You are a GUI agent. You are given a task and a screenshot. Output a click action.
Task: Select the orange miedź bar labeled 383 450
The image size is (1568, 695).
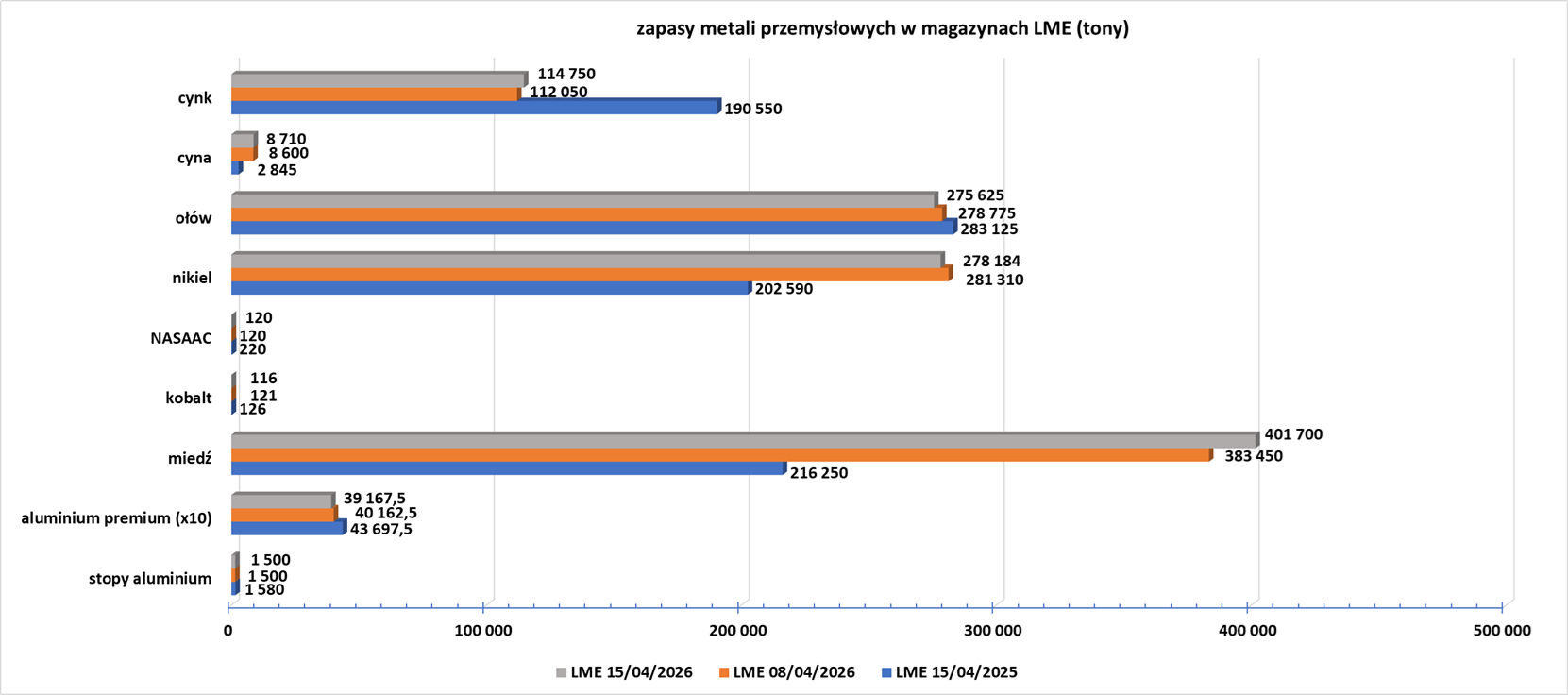pyautogui.click(x=720, y=455)
